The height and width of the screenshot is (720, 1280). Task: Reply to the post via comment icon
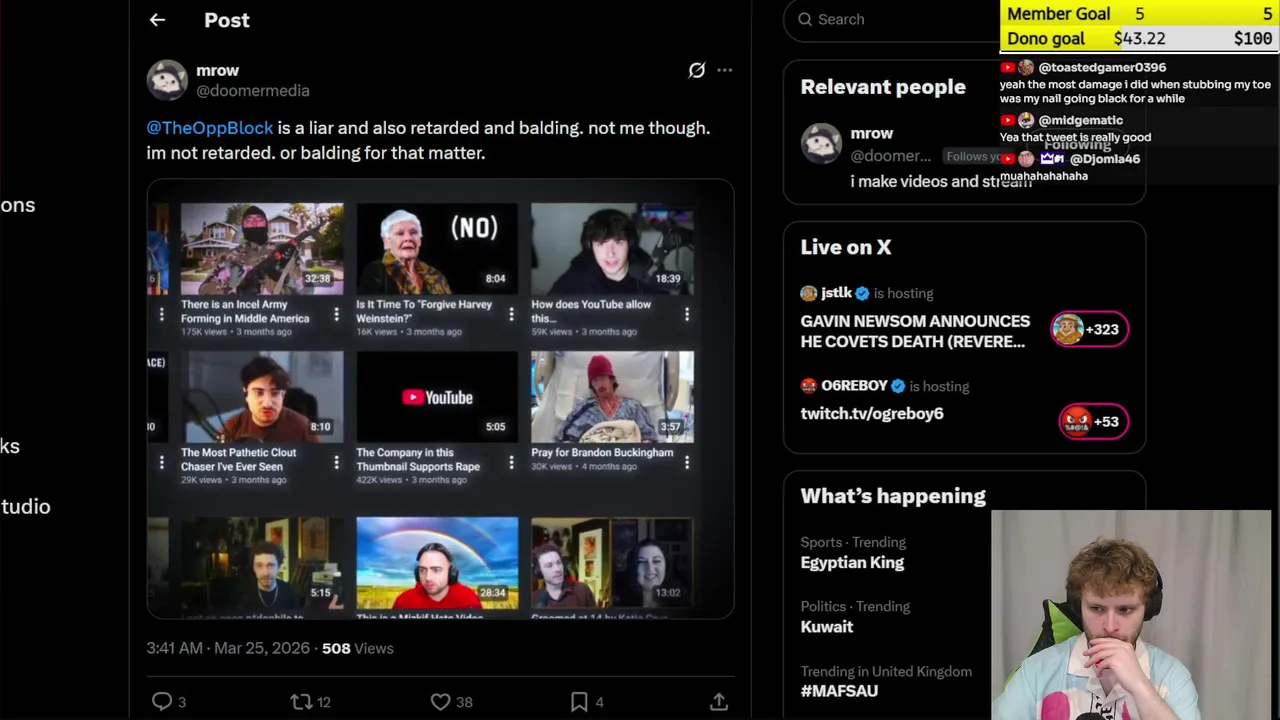(162, 702)
